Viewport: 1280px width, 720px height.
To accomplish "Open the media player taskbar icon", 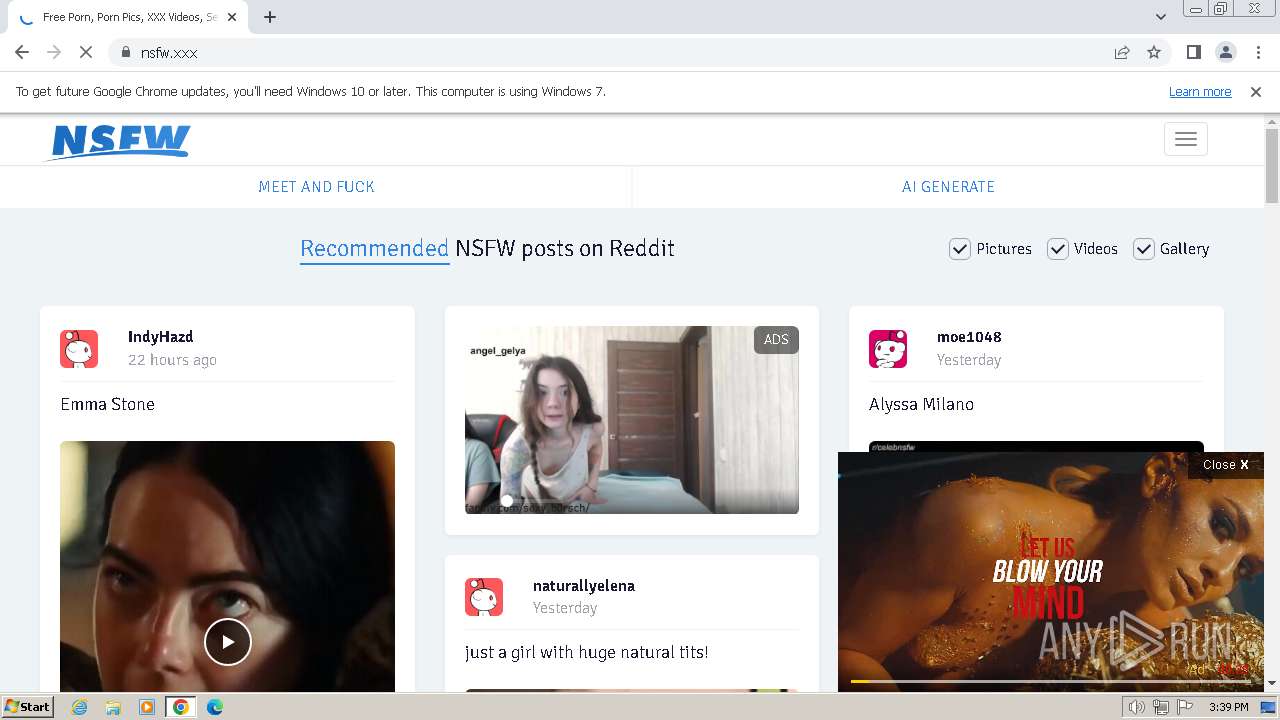I will 147,707.
